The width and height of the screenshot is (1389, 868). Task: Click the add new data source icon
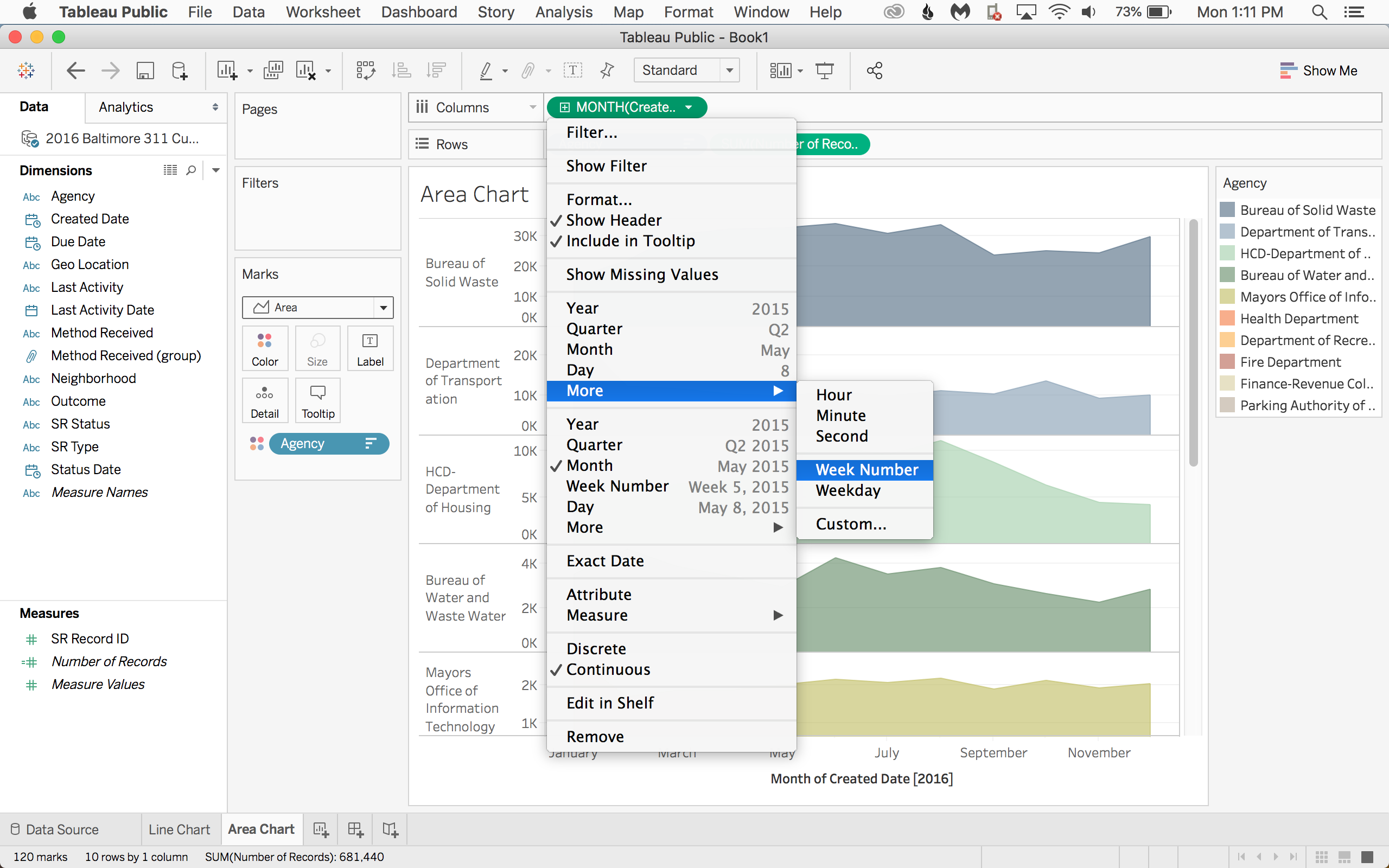click(180, 71)
